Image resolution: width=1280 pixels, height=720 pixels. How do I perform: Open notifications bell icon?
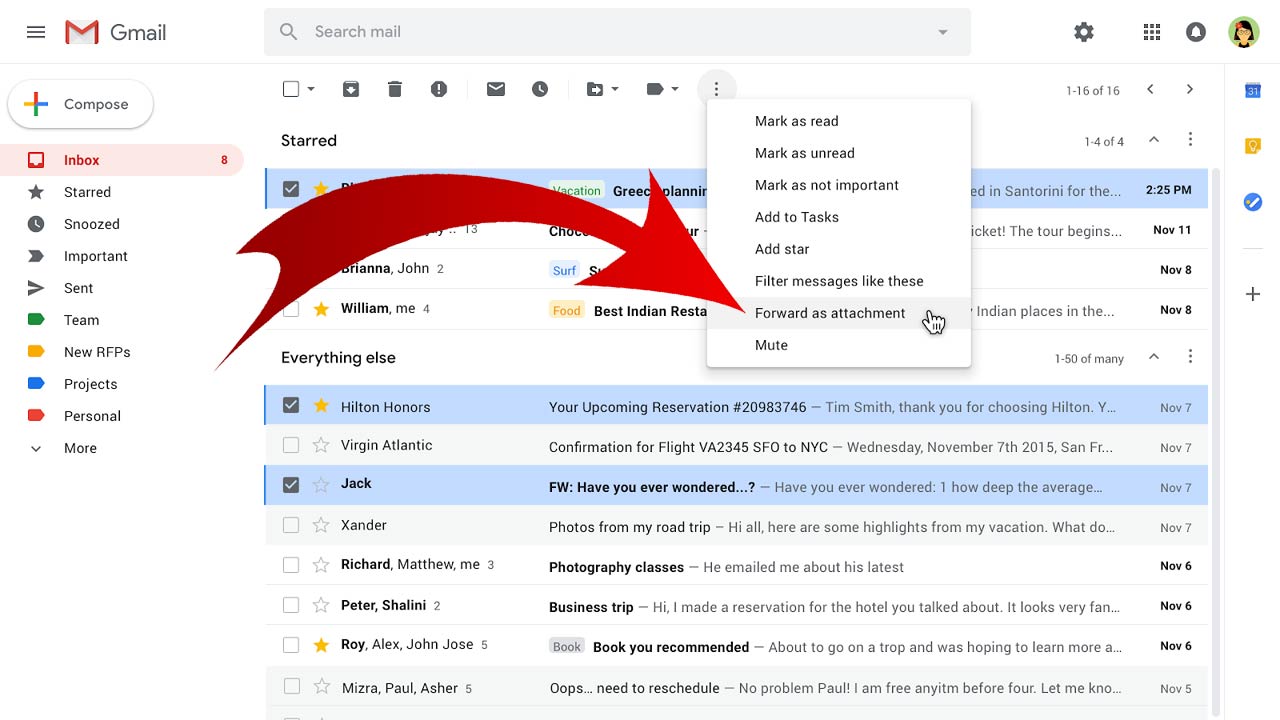1196,32
